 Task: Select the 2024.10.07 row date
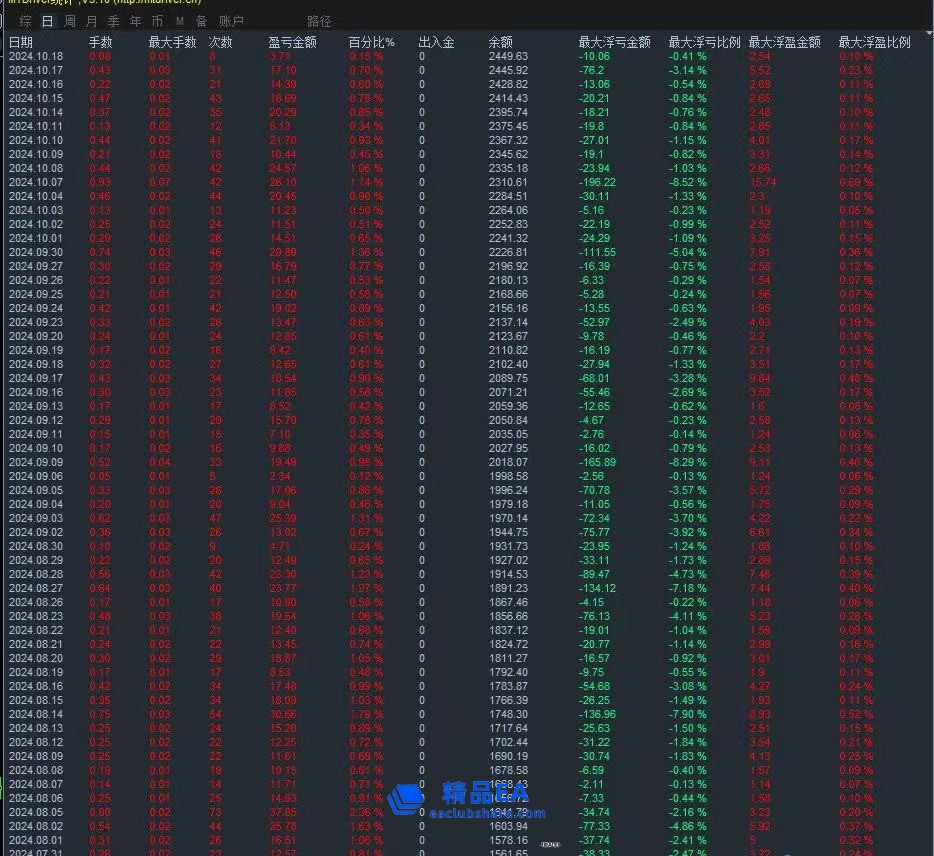coord(36,182)
